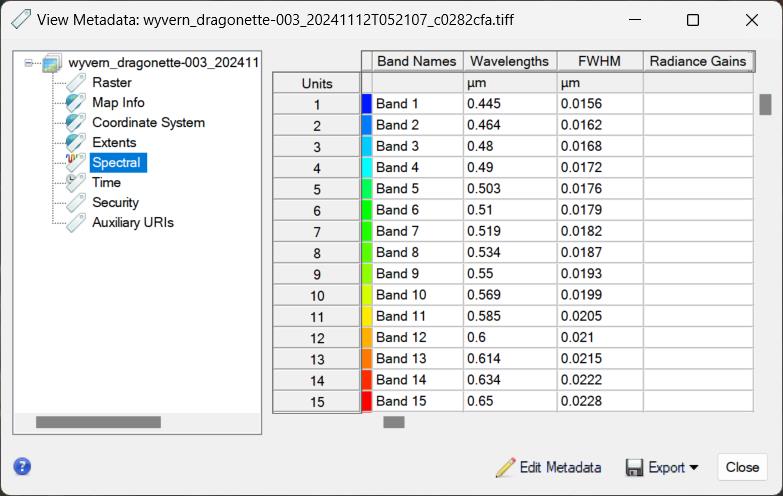Click the Map Info globe tag icon
This screenshot has width=783, height=496.
click(76, 102)
